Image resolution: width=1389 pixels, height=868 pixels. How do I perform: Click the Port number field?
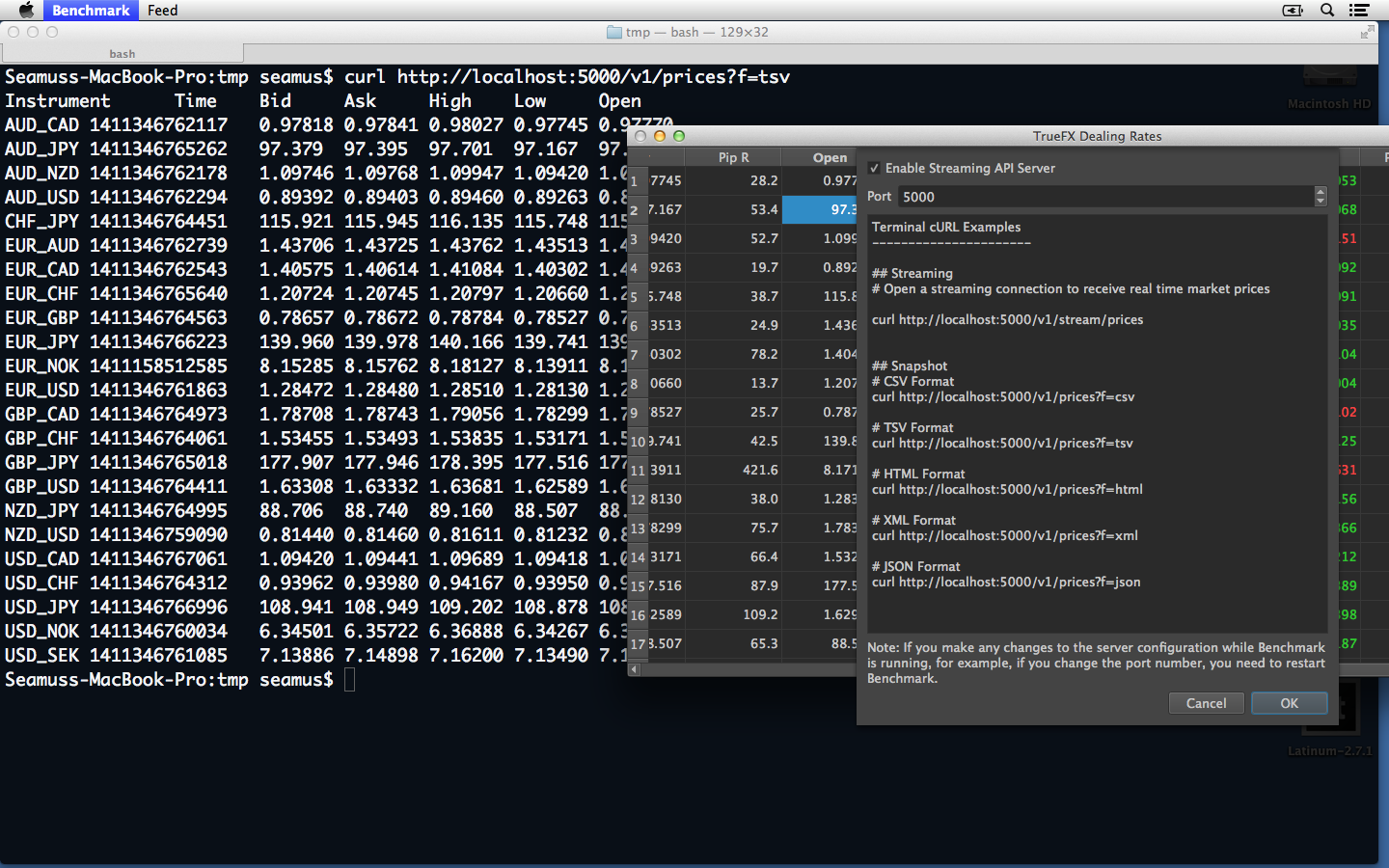[x=1105, y=197]
